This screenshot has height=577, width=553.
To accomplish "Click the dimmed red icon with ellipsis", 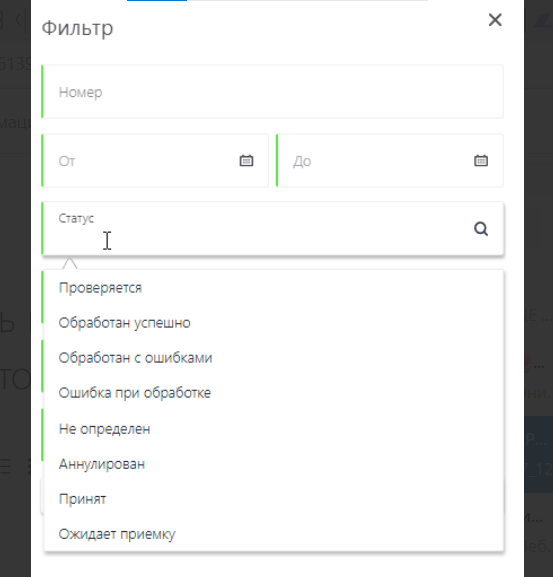I will (534, 364).
